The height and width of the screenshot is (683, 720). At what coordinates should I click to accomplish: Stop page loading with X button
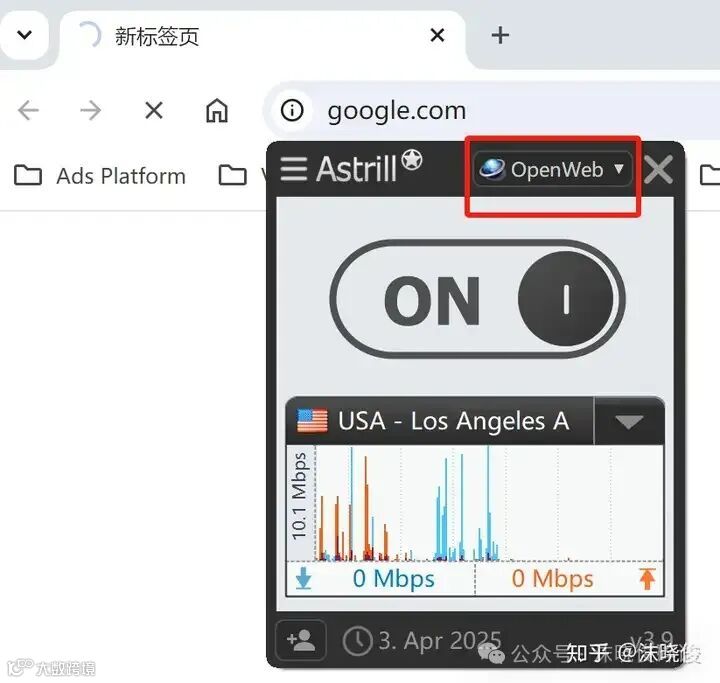(x=153, y=110)
